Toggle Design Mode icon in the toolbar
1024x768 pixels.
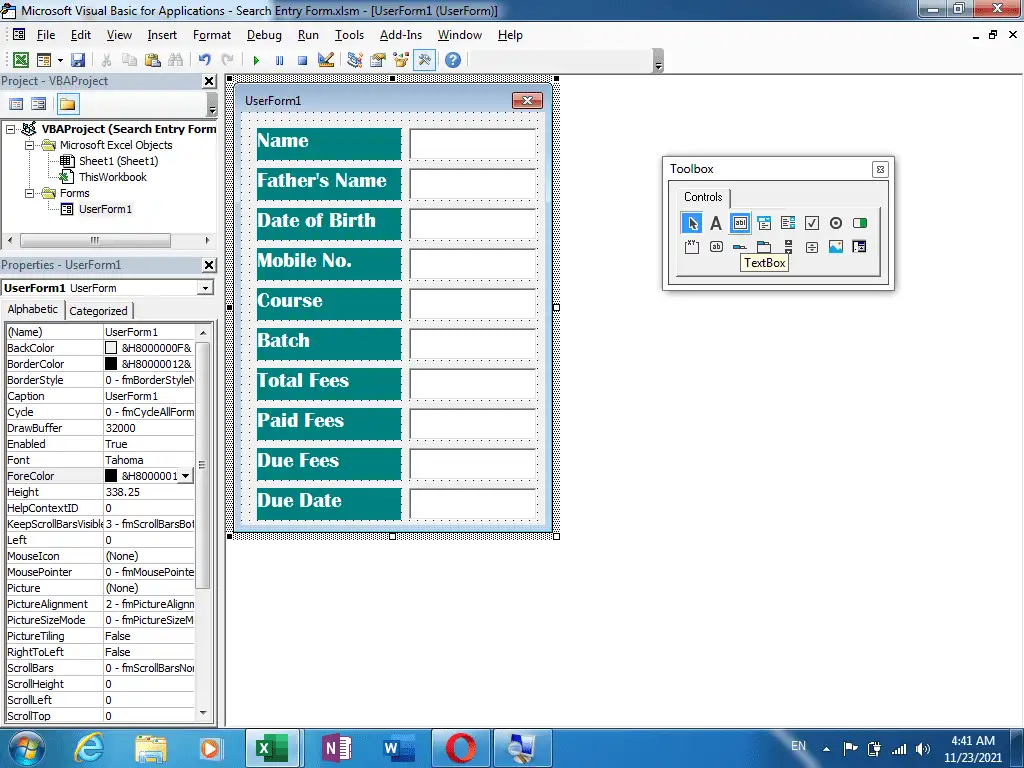click(326, 60)
